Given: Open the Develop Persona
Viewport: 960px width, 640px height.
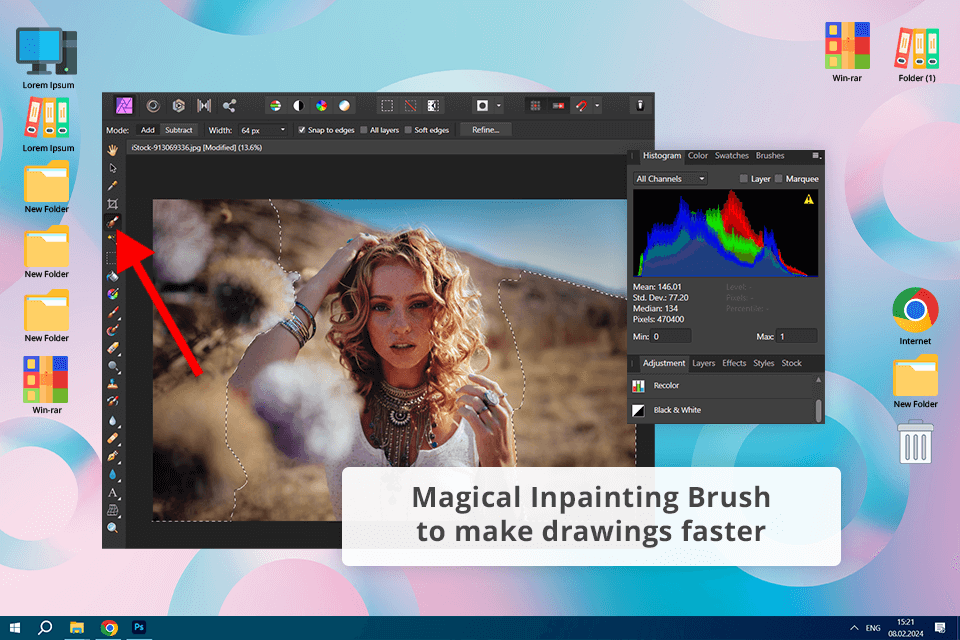Looking at the screenshot, I should (x=178, y=106).
